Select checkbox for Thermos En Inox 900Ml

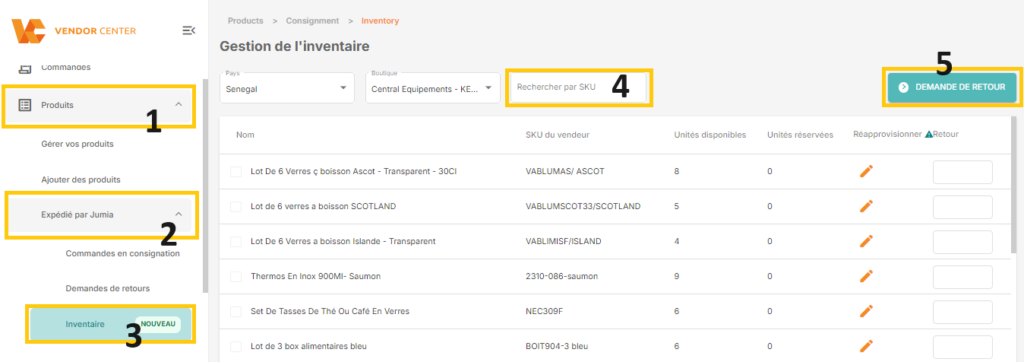(x=236, y=276)
